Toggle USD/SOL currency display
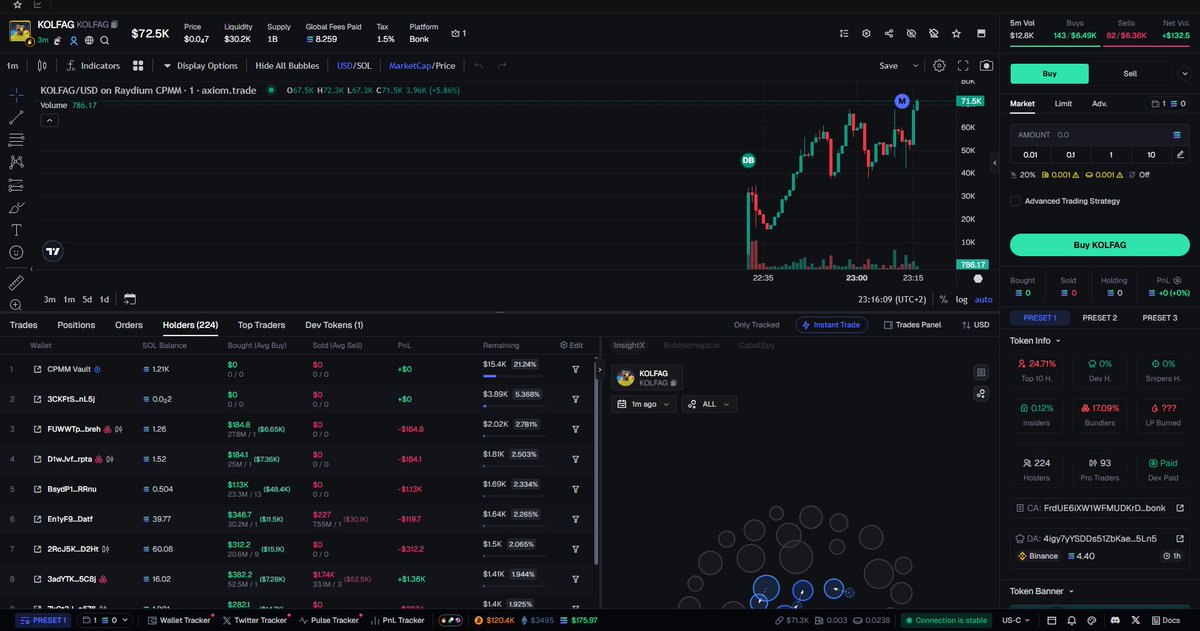1200x631 pixels. click(354, 66)
